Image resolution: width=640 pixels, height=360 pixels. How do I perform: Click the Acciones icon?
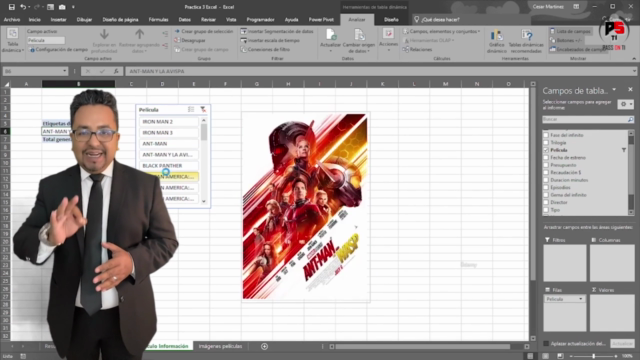[388, 34]
